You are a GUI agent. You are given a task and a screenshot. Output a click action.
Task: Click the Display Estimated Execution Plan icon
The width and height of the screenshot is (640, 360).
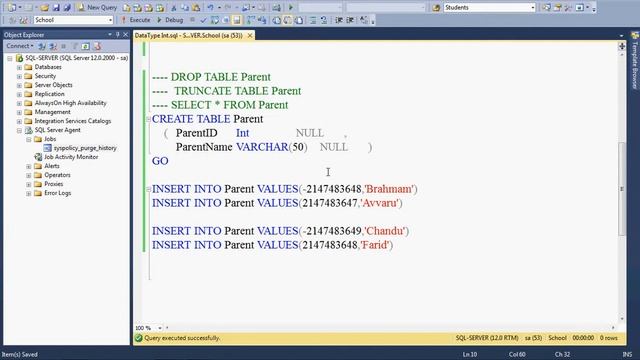tap(215, 20)
